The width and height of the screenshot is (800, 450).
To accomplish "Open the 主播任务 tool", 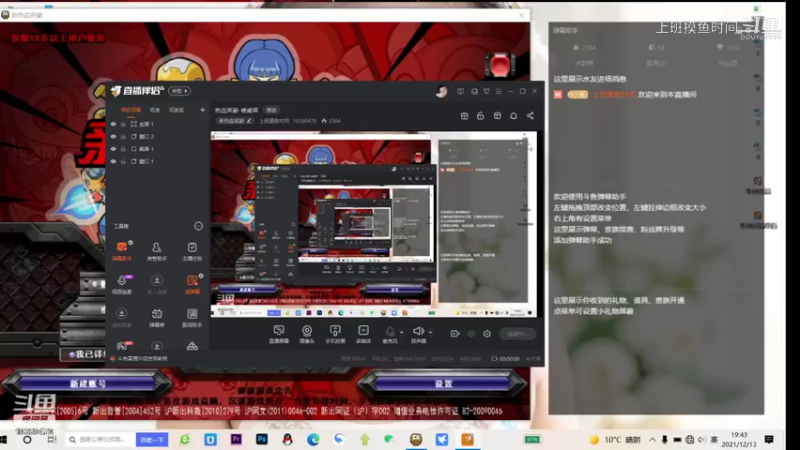I will pyautogui.click(x=192, y=251).
